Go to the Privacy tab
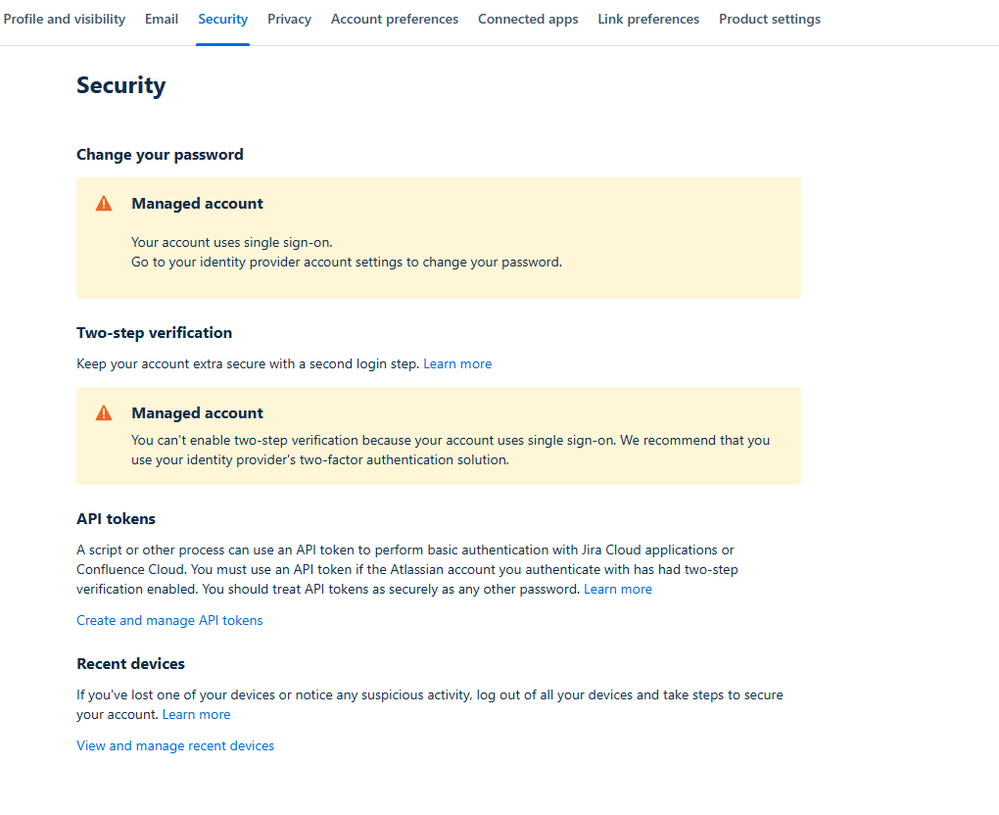Screen dimensions: 999x815 point(290,19)
